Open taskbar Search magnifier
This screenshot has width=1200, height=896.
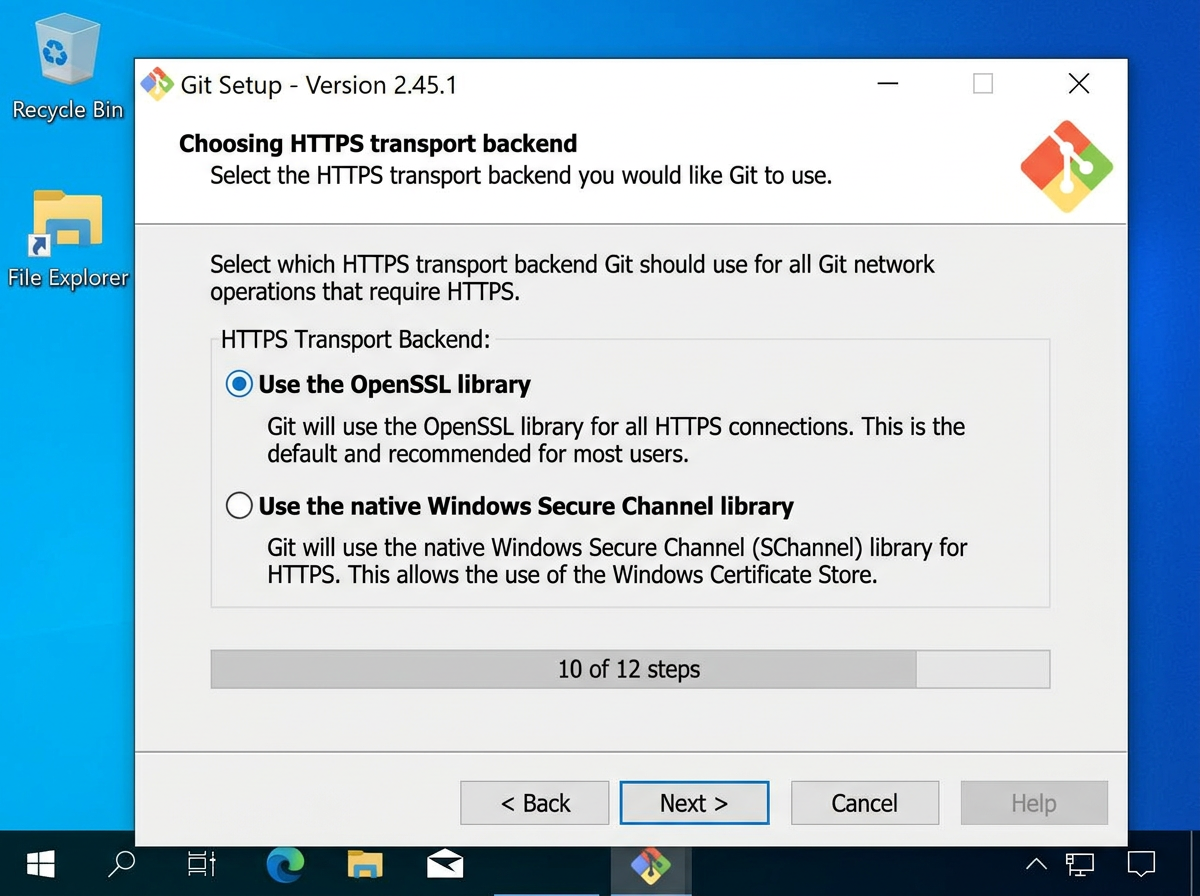click(121, 862)
